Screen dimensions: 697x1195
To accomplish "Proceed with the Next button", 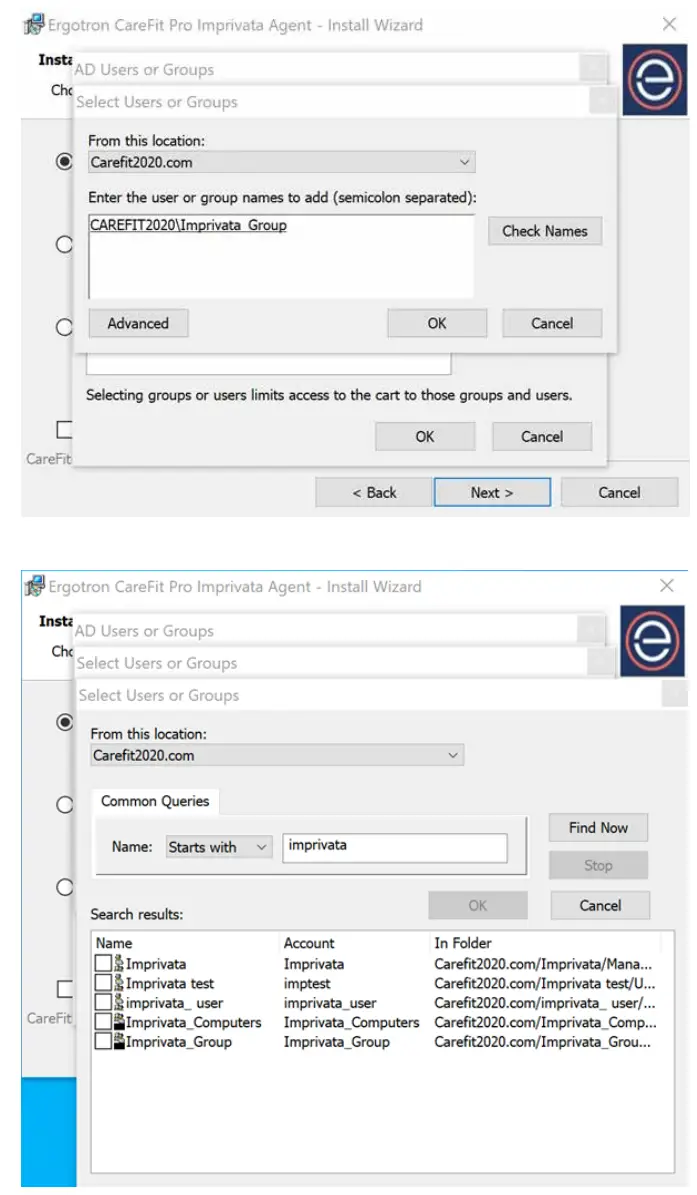I will [x=492, y=492].
